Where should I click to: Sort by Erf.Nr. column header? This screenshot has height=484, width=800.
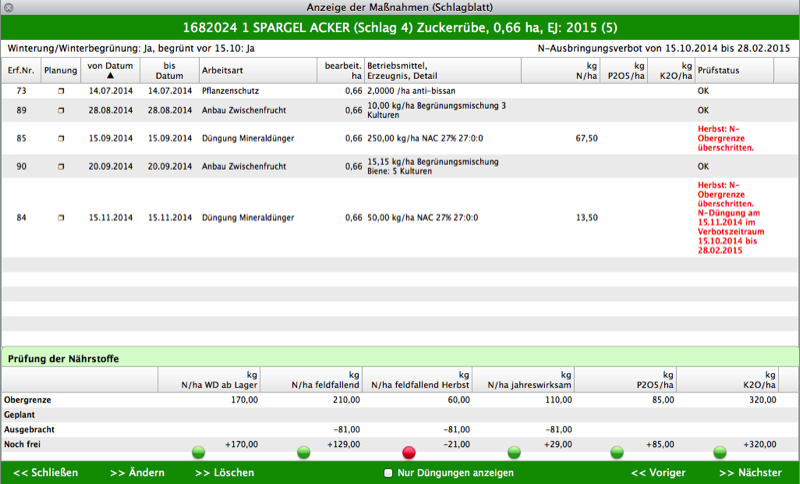pos(21,70)
